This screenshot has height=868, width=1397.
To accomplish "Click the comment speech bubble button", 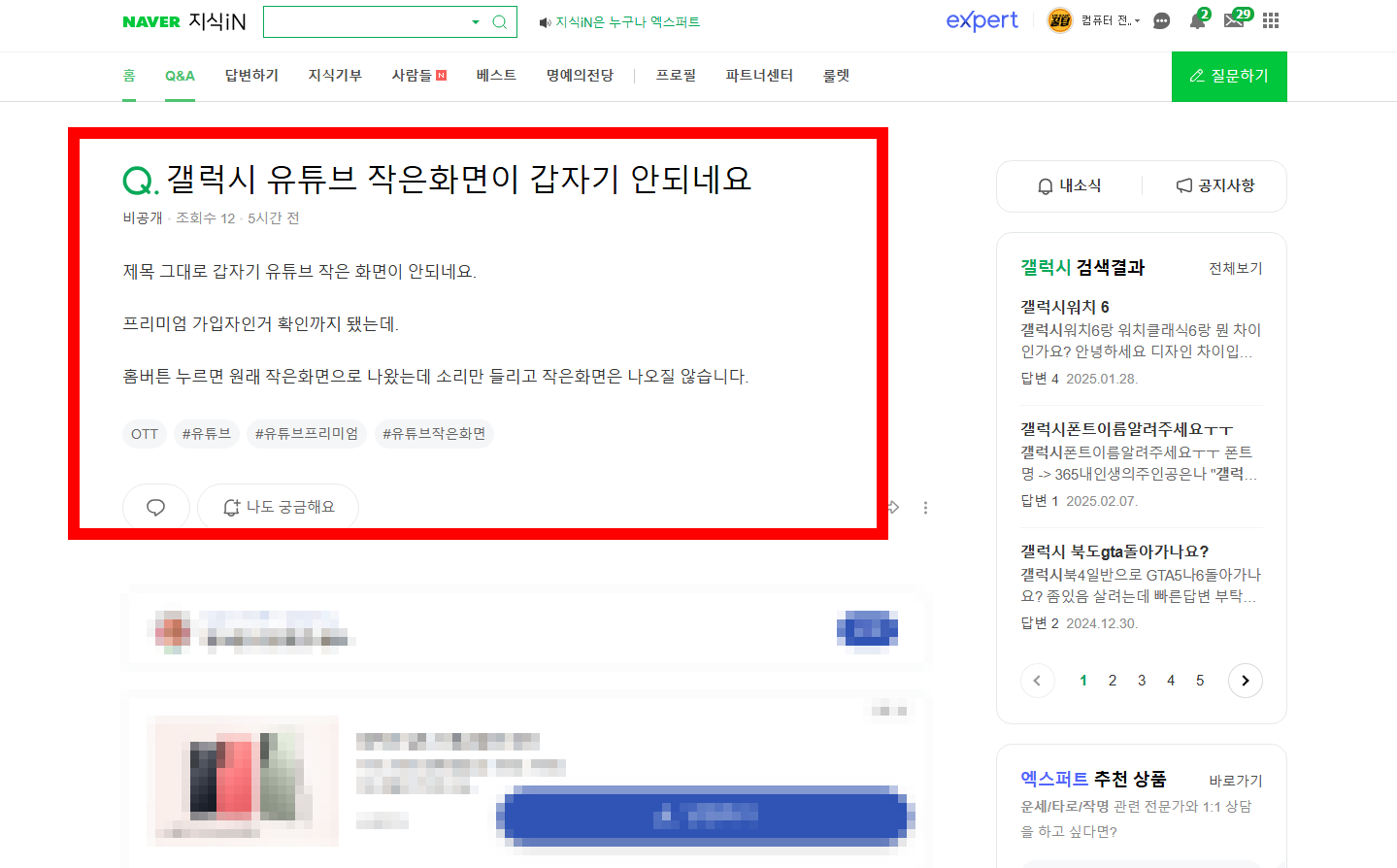I will 155,508.
